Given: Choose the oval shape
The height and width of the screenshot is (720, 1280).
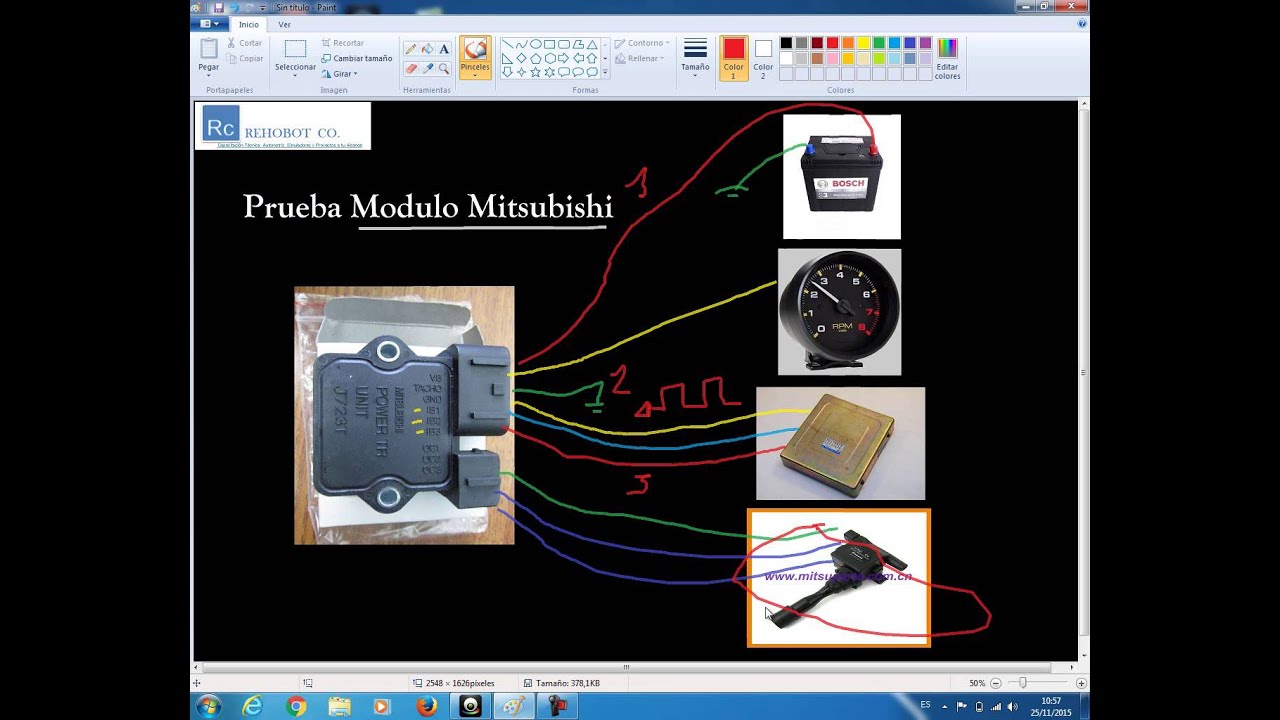Looking at the screenshot, I should (535, 45).
